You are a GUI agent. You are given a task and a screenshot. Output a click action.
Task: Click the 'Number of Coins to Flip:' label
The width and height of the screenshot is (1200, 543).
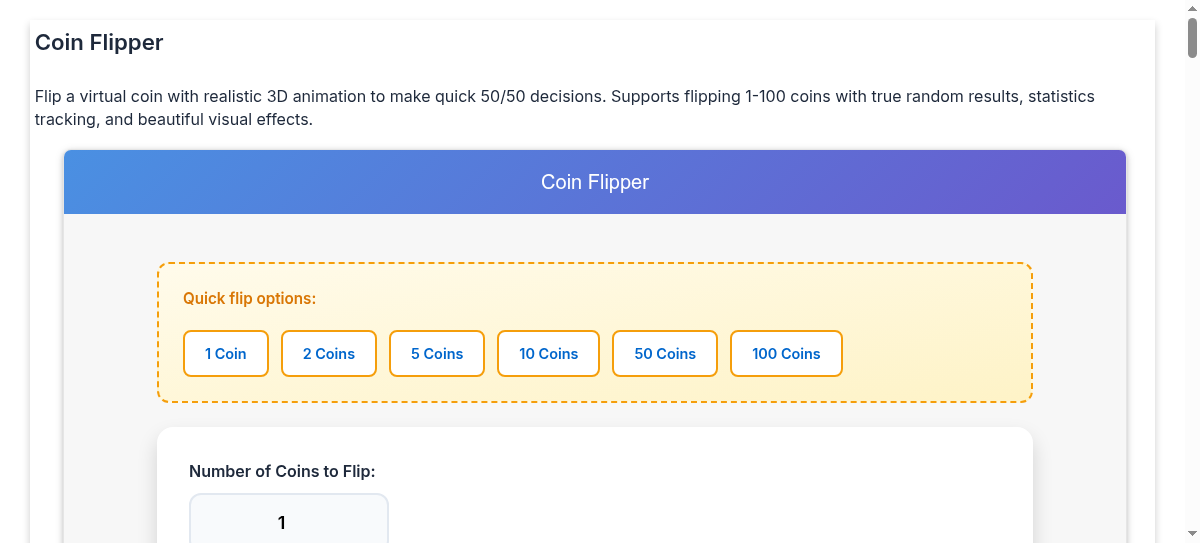[282, 471]
